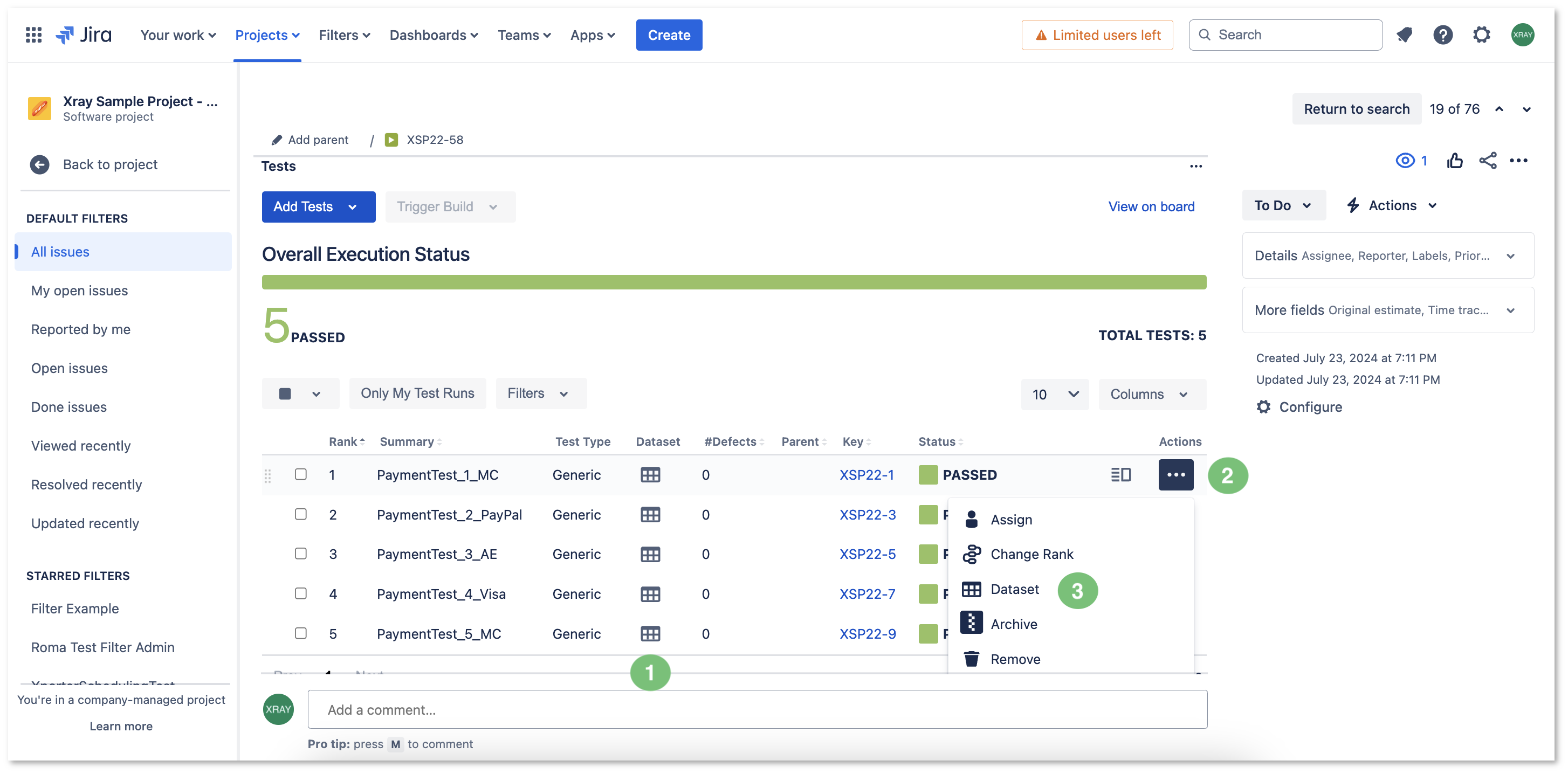The width and height of the screenshot is (1568, 774).
Task: Toggle checkbox for PaymentTest_1_MC
Action: 301,474
